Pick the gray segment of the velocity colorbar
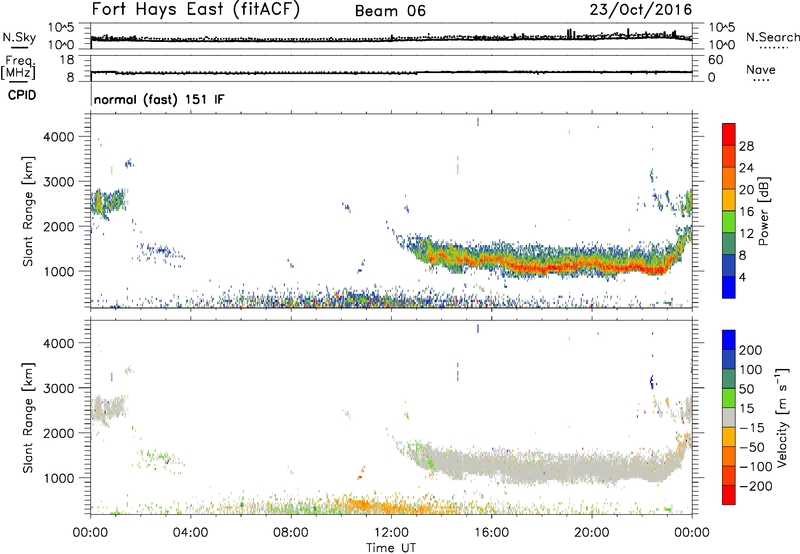The image size is (800, 554). tap(729, 417)
